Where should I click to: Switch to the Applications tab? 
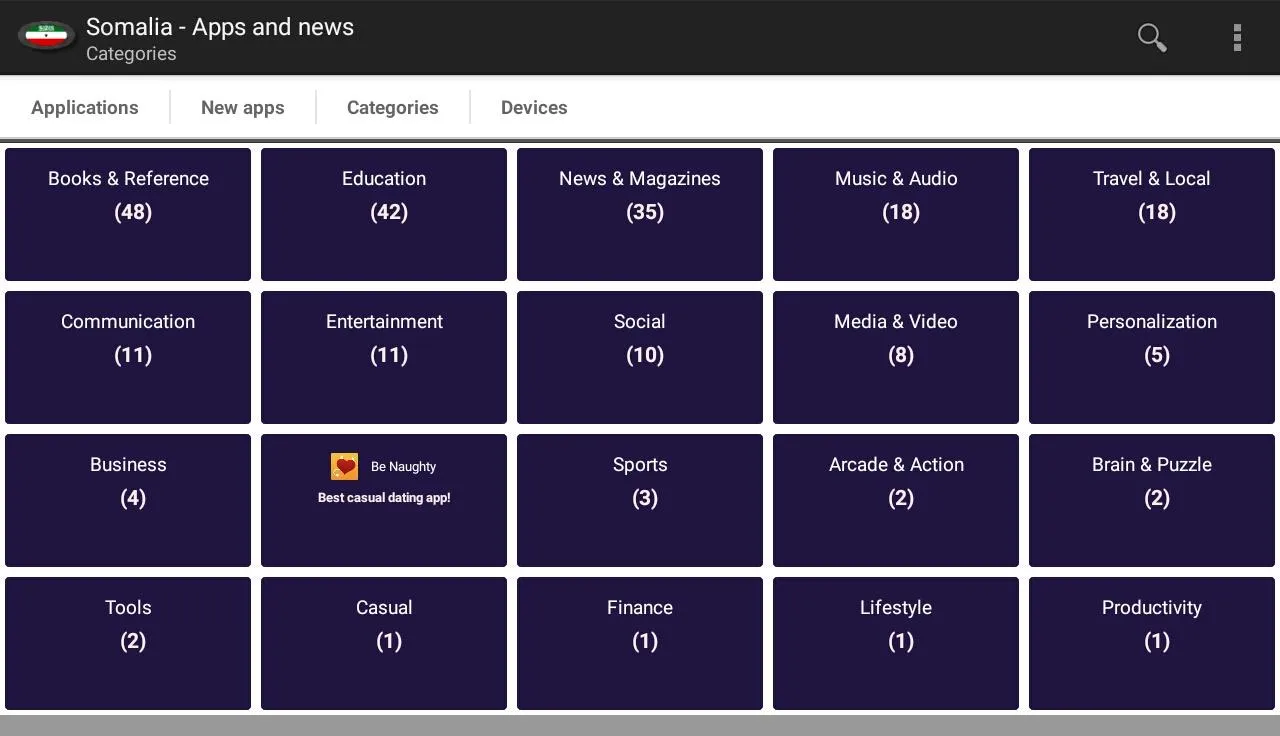click(x=85, y=108)
